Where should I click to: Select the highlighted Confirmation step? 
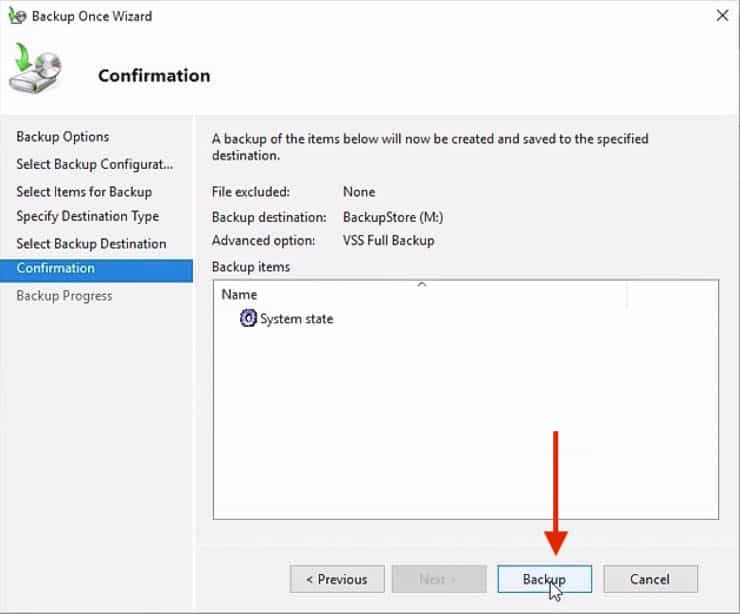point(96,270)
